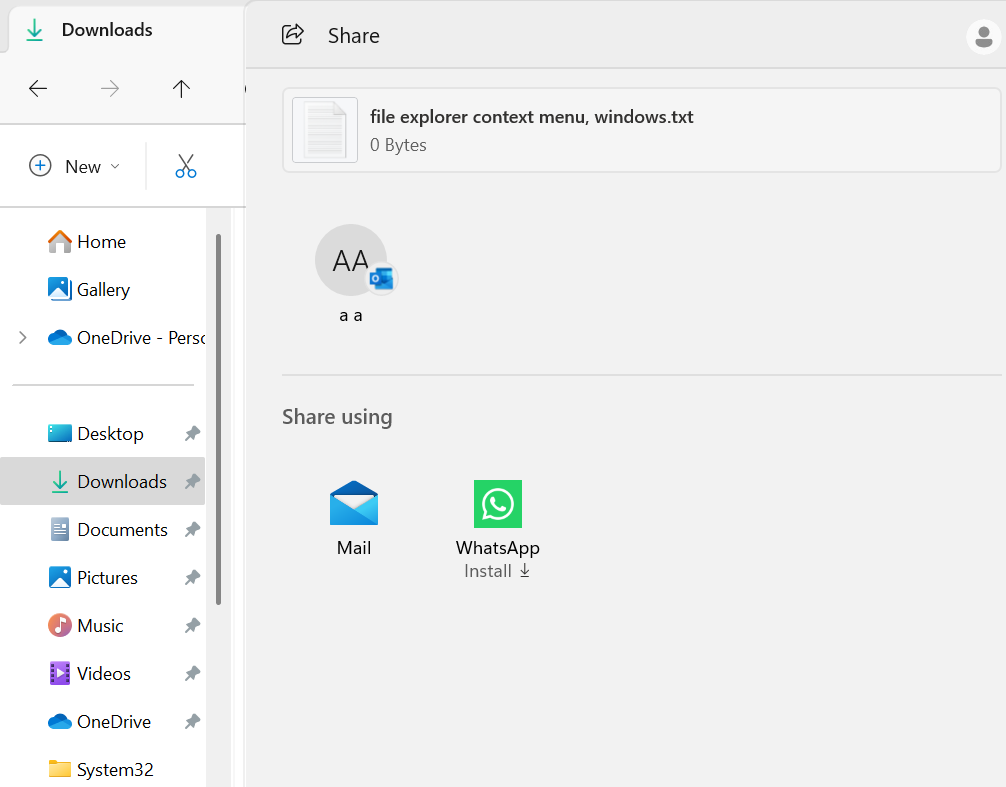
Task: Click WhatsApp Install link
Action: click(497, 571)
